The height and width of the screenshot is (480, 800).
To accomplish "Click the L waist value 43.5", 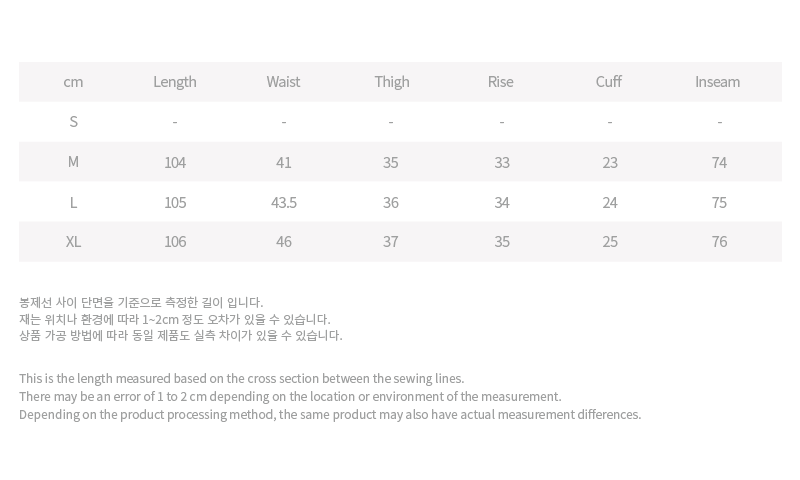I will click(x=284, y=203).
